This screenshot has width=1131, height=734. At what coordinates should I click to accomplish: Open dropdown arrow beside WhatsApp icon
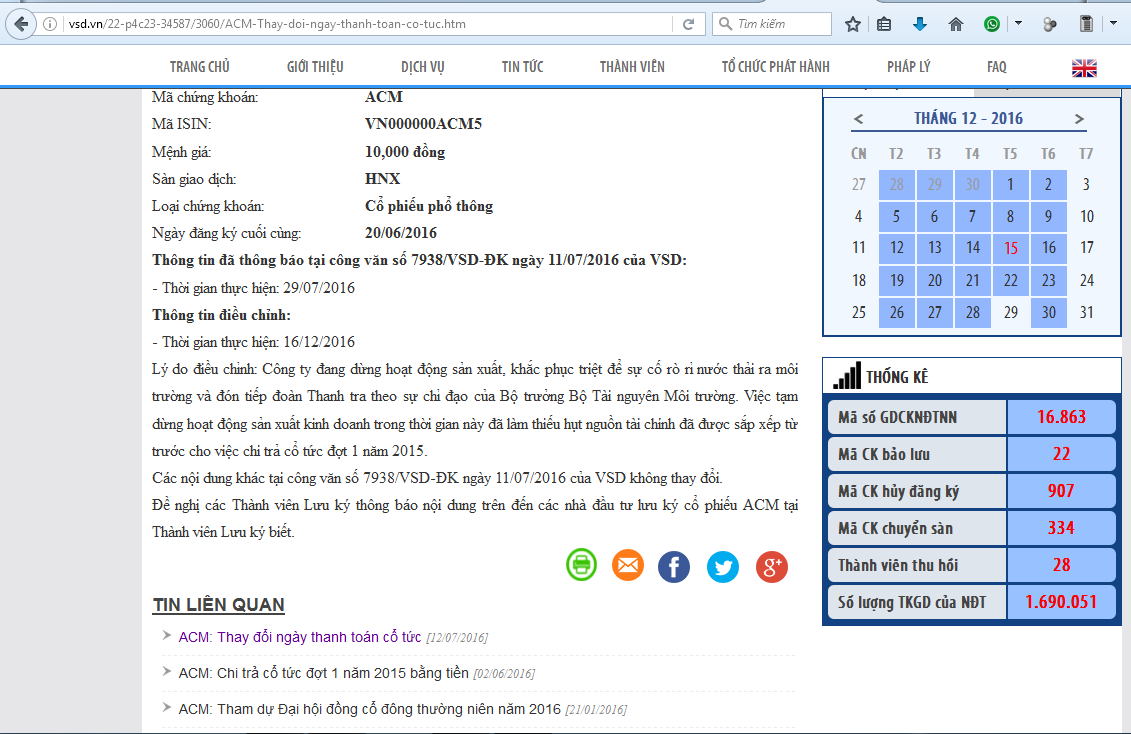(x=1018, y=23)
